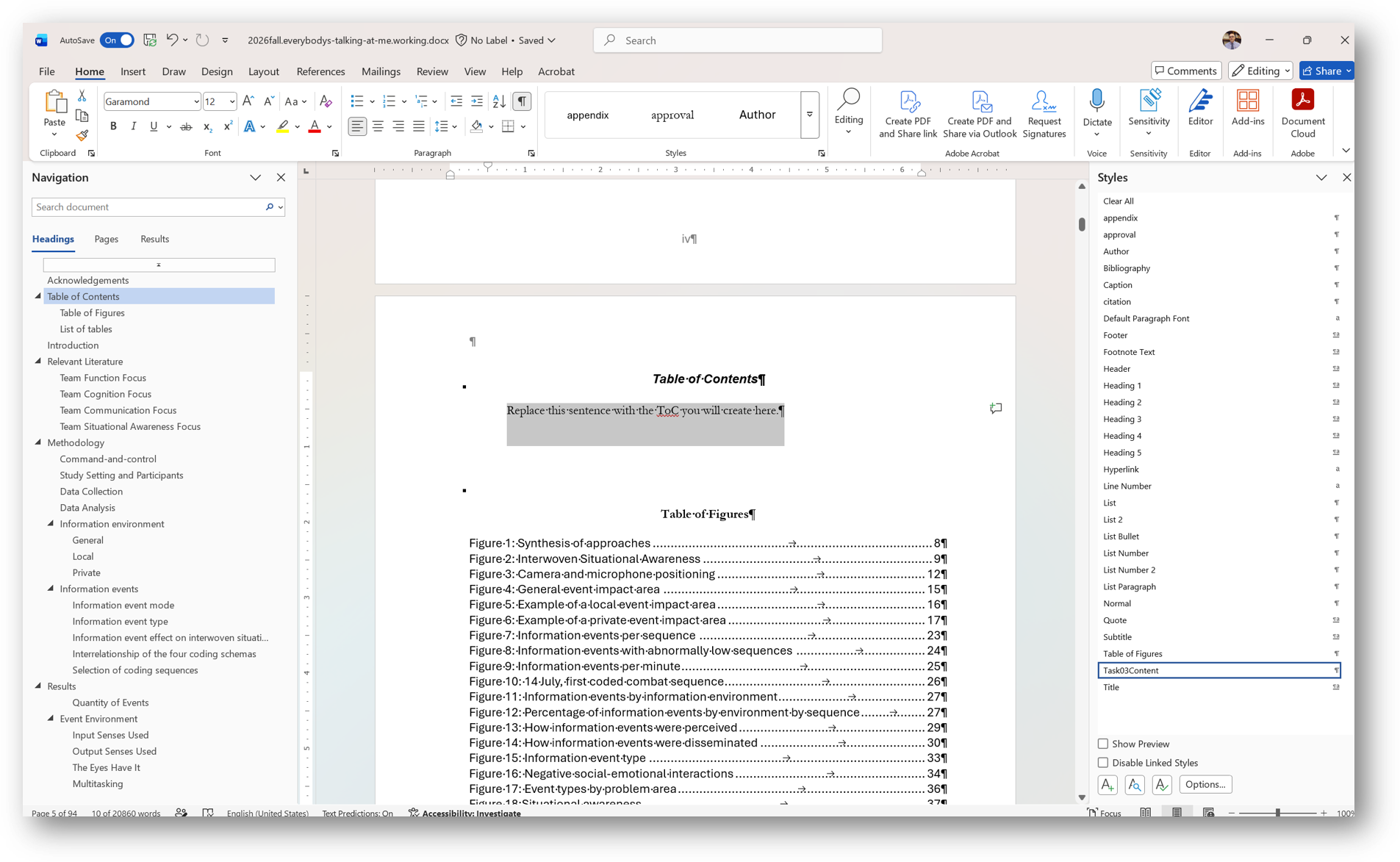
Task: Open the font size dropdown showing 12
Action: (231, 101)
